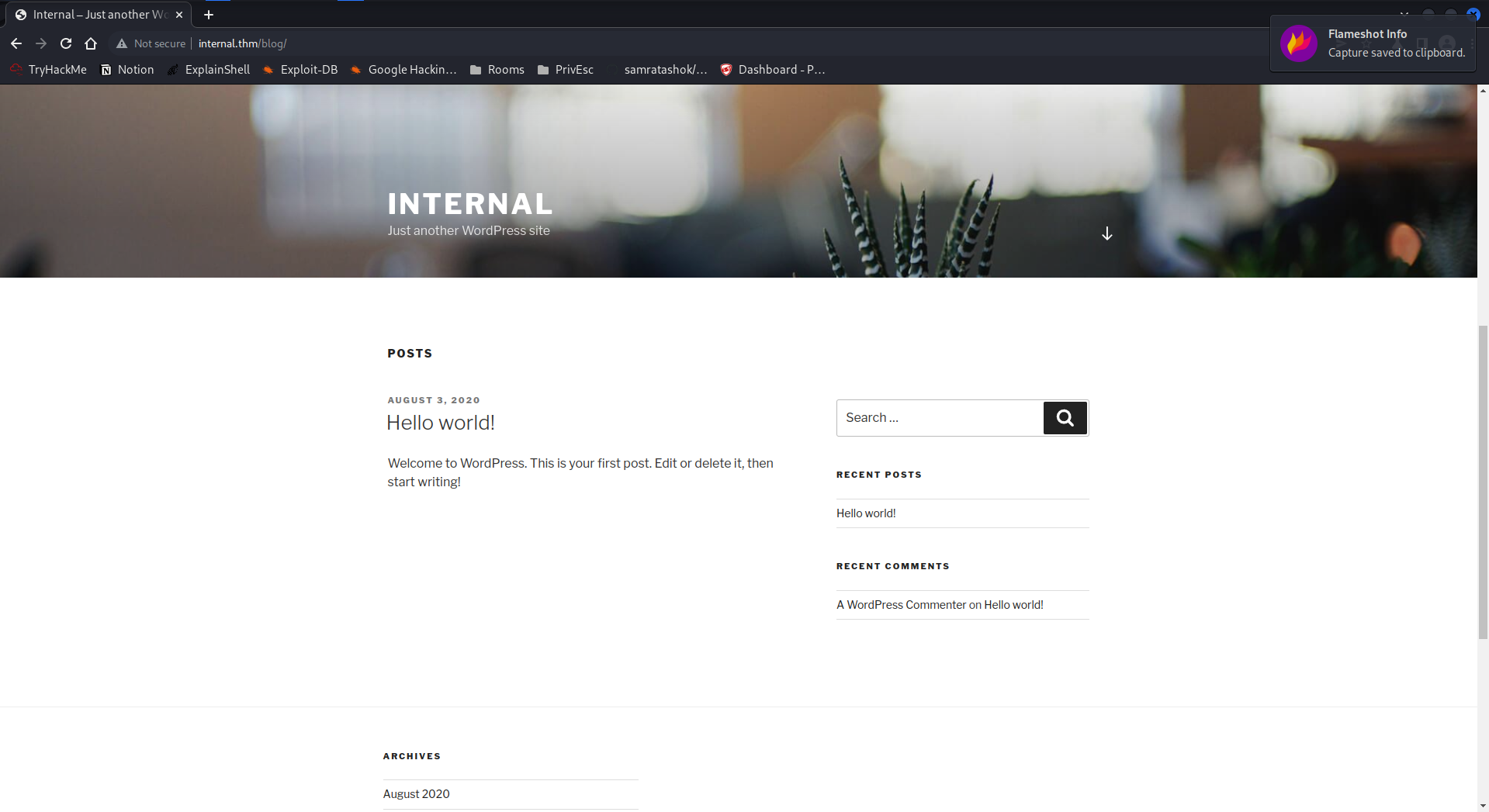The width and height of the screenshot is (1489, 812).
Task: Go to browser home page icon
Action: click(x=91, y=43)
